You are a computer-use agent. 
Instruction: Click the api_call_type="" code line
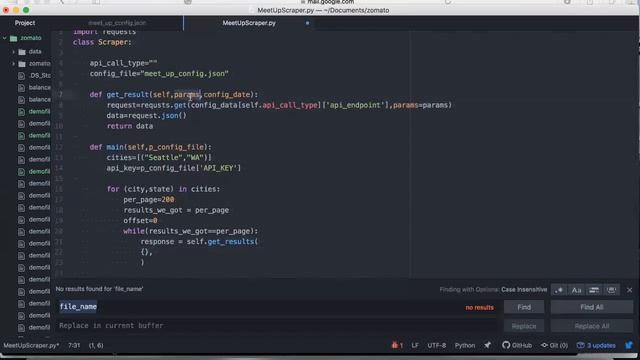(x=123, y=63)
